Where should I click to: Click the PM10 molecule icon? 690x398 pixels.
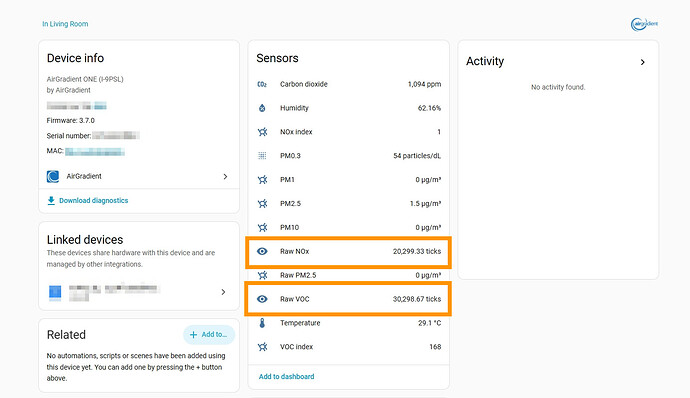coord(262,227)
